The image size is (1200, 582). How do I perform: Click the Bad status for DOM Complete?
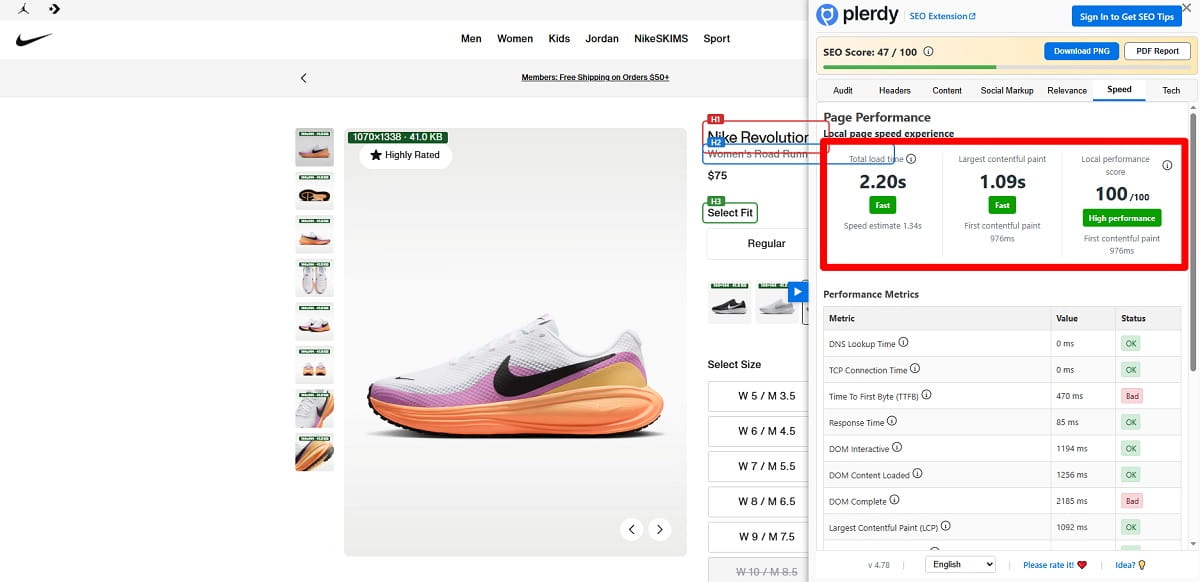[1131, 501]
